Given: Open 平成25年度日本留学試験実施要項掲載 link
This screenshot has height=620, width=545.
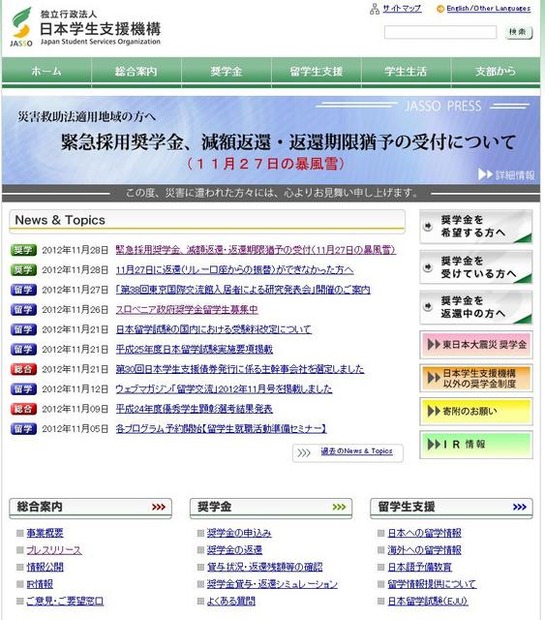Looking at the screenshot, I should point(194,349).
